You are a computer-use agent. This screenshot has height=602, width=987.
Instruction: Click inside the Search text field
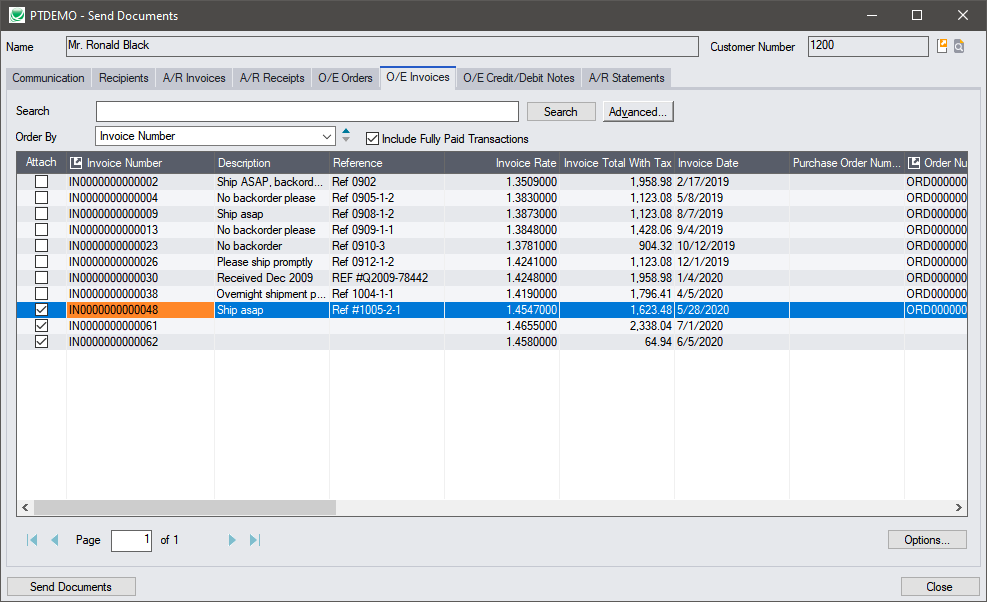tap(307, 112)
